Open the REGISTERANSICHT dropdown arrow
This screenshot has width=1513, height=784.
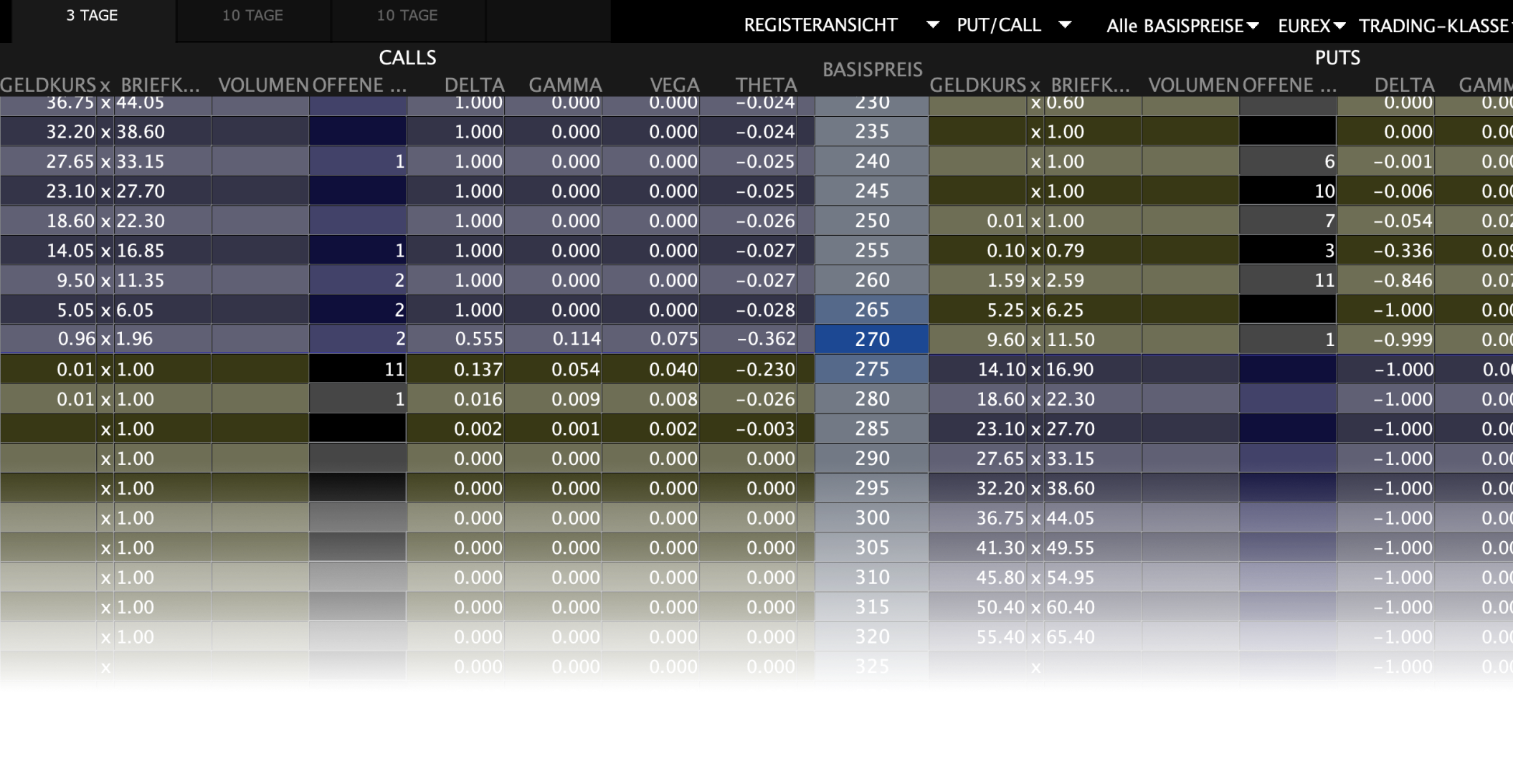coord(932,25)
